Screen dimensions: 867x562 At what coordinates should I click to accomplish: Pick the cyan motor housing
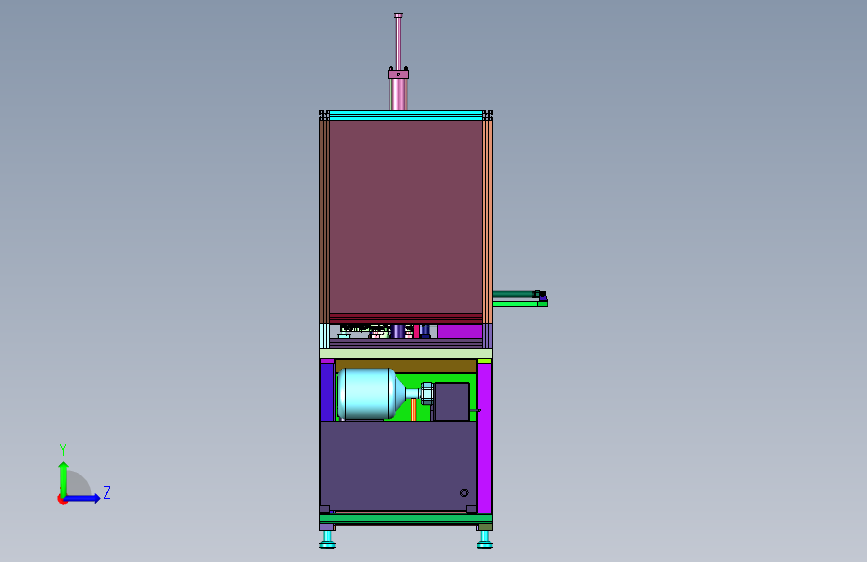click(368, 393)
